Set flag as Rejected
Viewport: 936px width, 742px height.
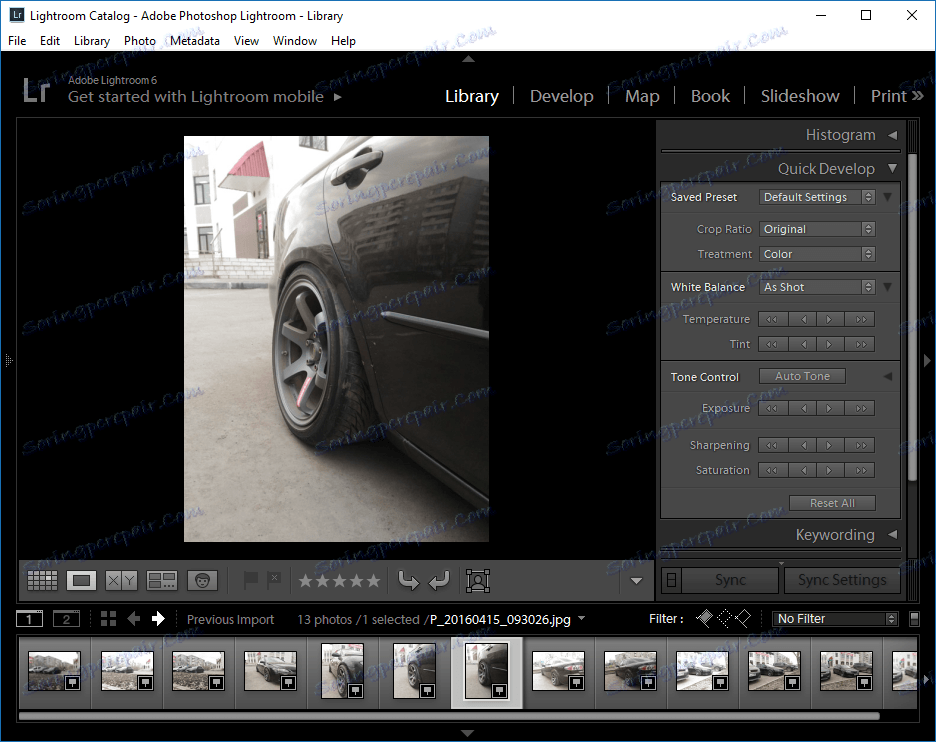(x=273, y=579)
